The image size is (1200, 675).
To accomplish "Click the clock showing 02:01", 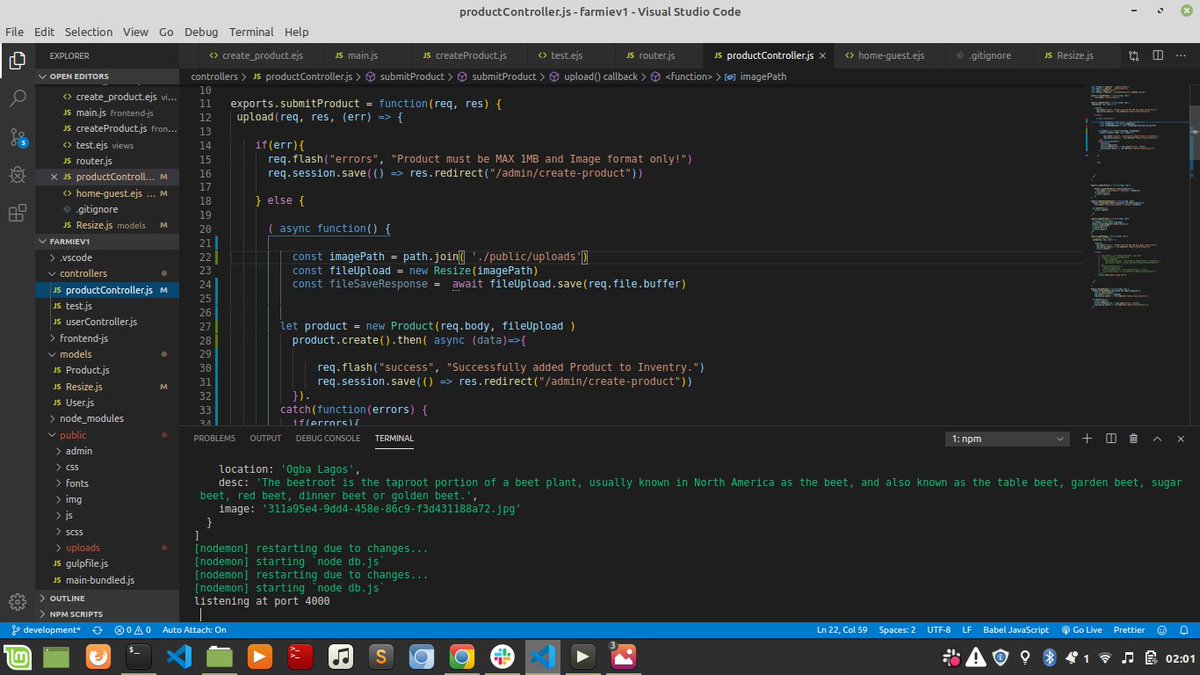I will 1180,658.
